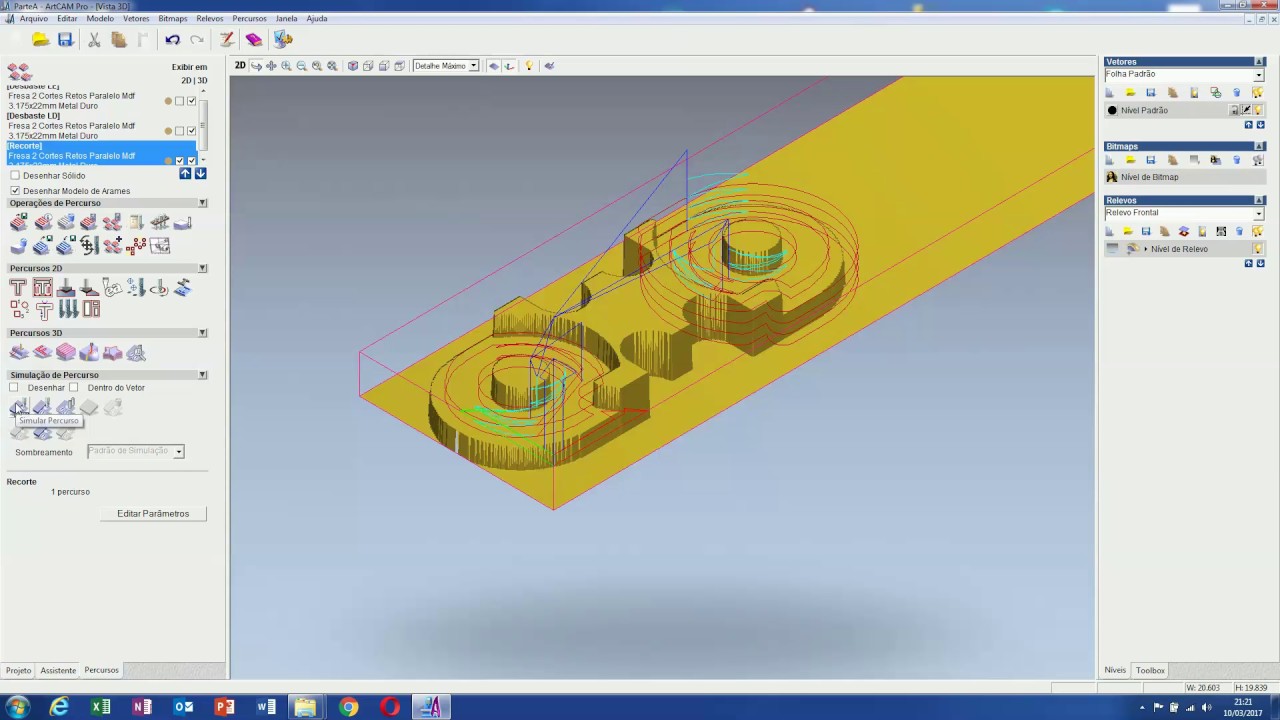
Task: Click the zoom out magnifier icon
Action: pos(301,66)
